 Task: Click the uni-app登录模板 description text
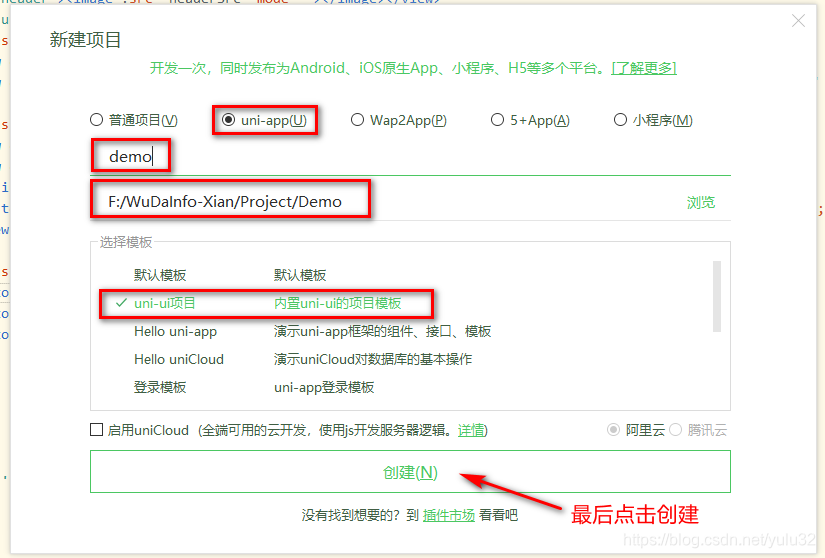coord(324,388)
